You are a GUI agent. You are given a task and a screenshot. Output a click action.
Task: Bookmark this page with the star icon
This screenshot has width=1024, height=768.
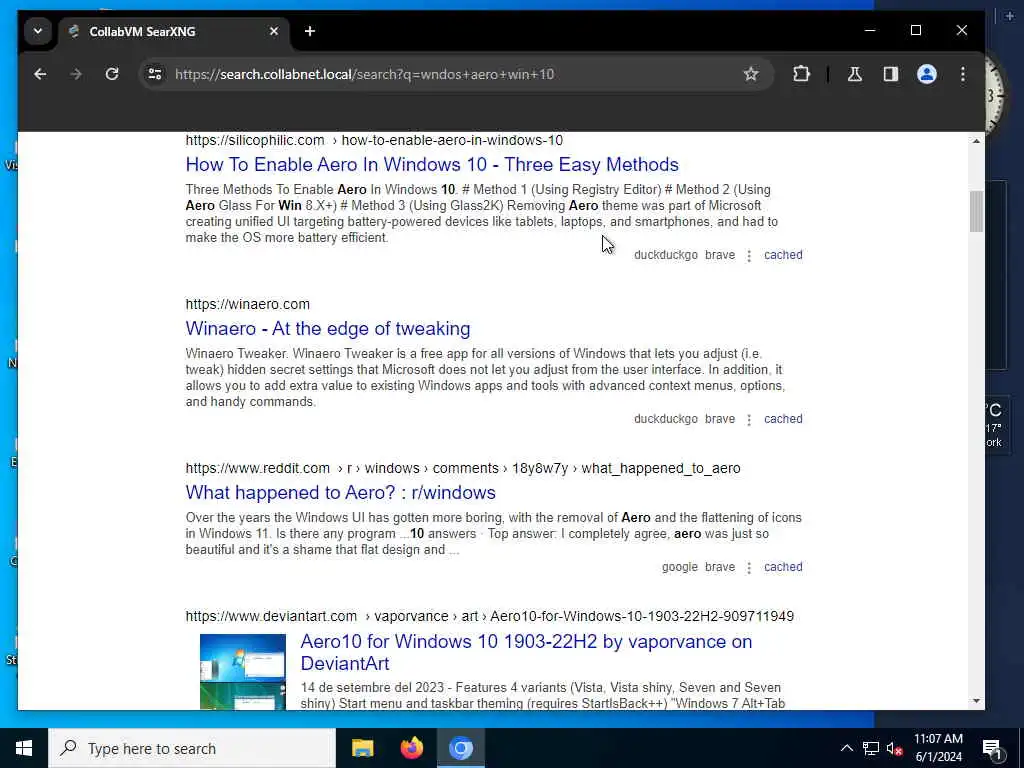(x=751, y=74)
